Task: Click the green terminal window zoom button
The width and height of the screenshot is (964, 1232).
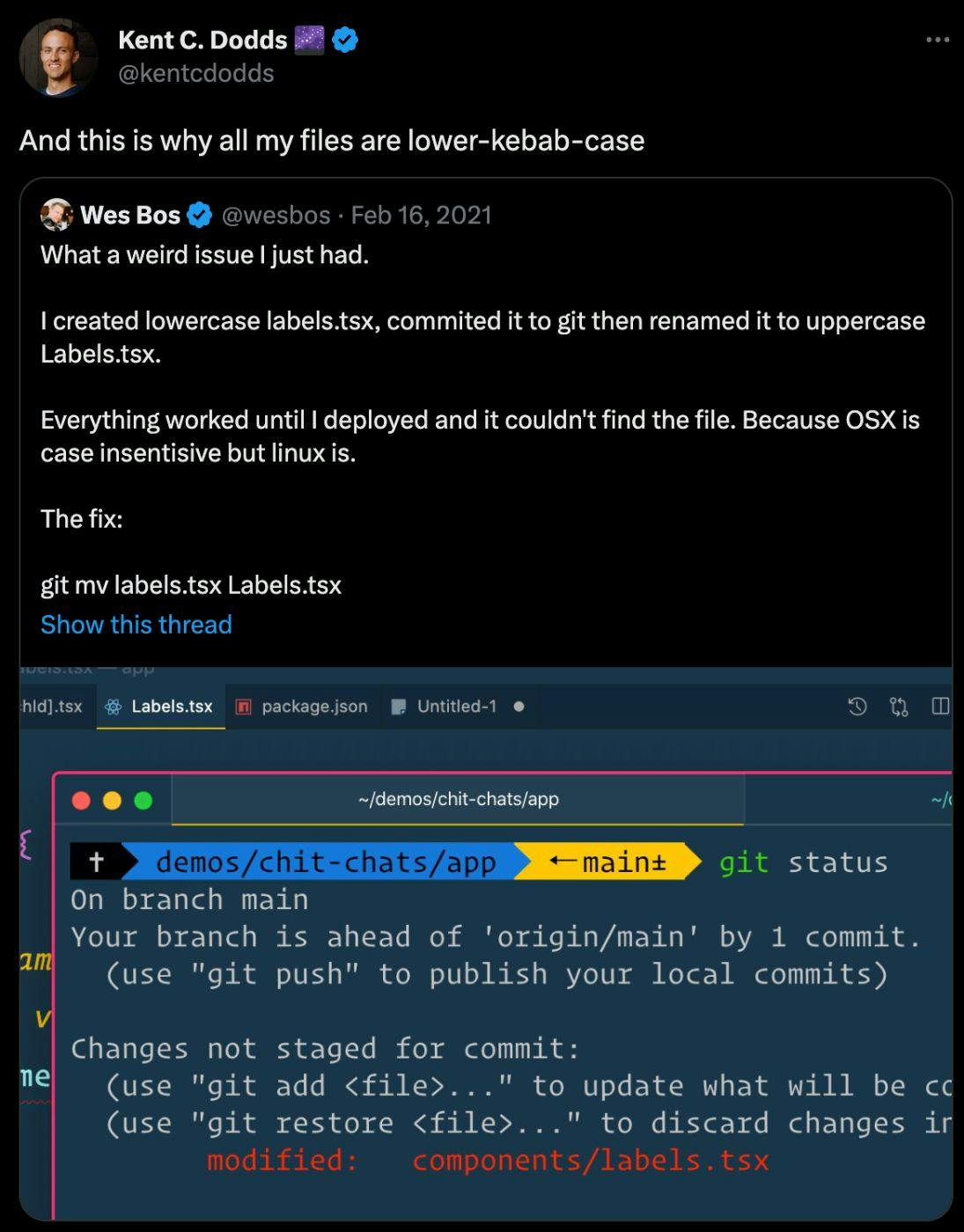Action: point(143,800)
